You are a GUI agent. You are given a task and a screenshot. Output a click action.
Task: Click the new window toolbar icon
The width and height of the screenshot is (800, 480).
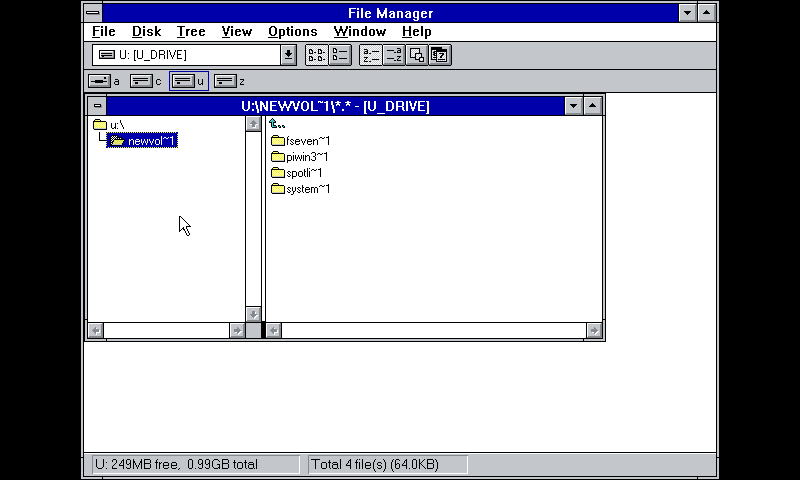[417, 55]
